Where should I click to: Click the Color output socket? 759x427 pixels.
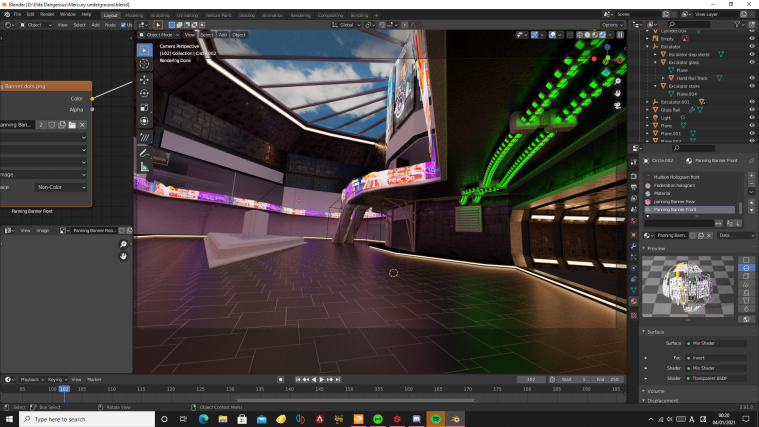[92, 98]
